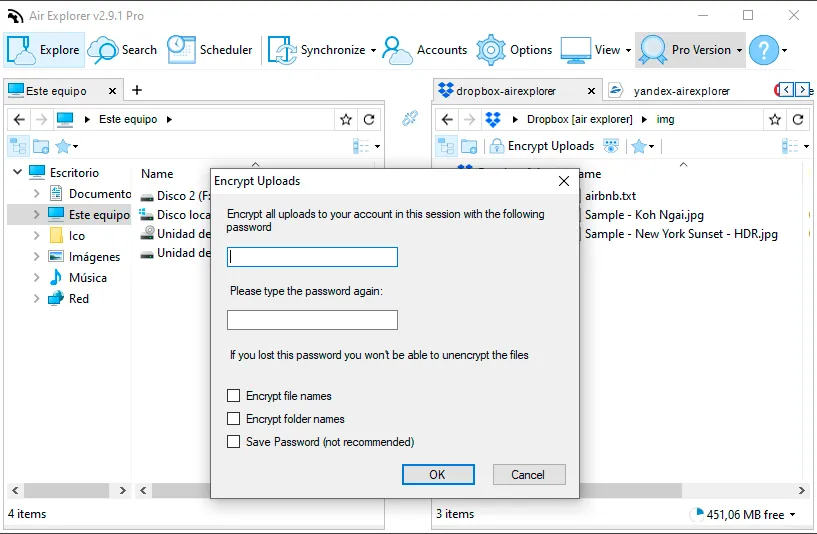Select the airbnb.txt file
The image size is (817, 534).
[610, 196]
